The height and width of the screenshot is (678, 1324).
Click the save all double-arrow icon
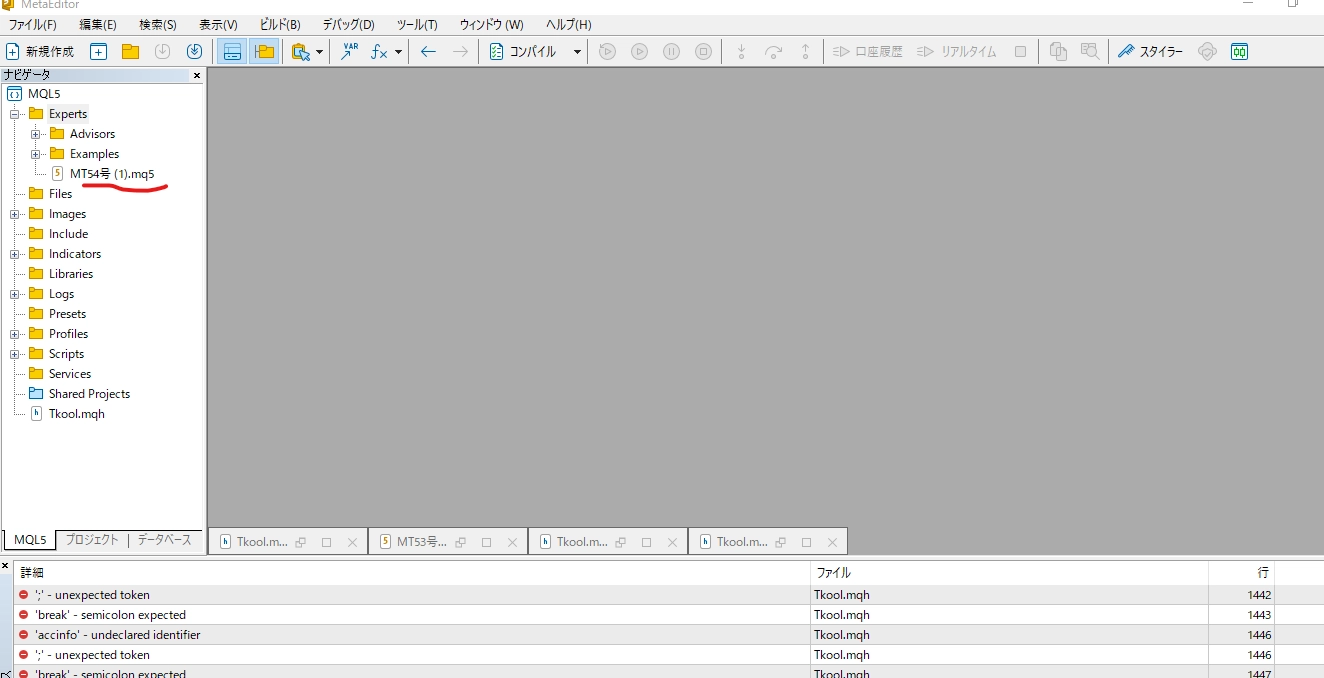[194, 52]
